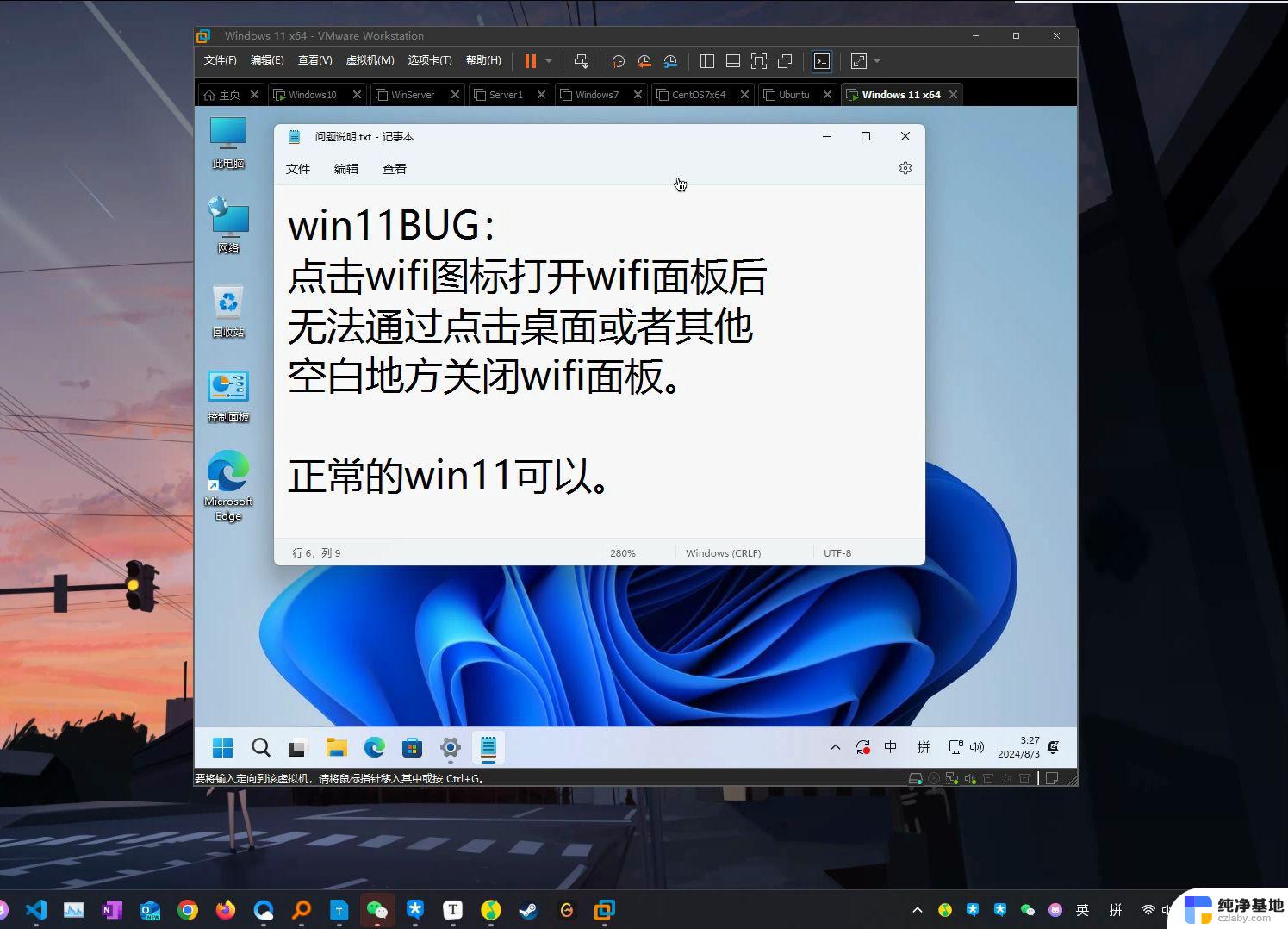Open the snapshot manager wrench-clock icon
The width and height of the screenshot is (1288, 929).
[670, 61]
